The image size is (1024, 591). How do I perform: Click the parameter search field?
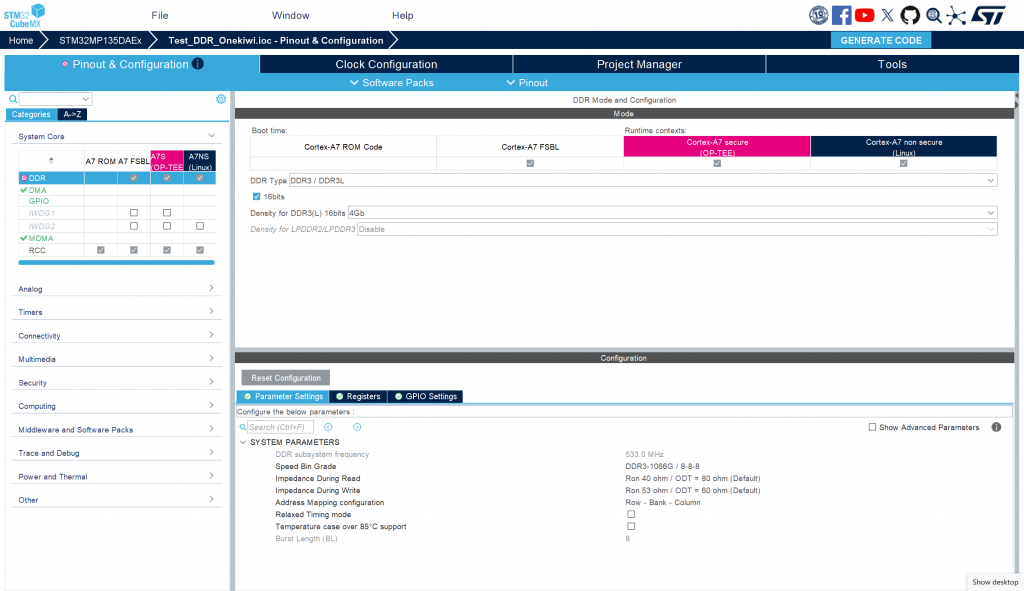click(280, 427)
